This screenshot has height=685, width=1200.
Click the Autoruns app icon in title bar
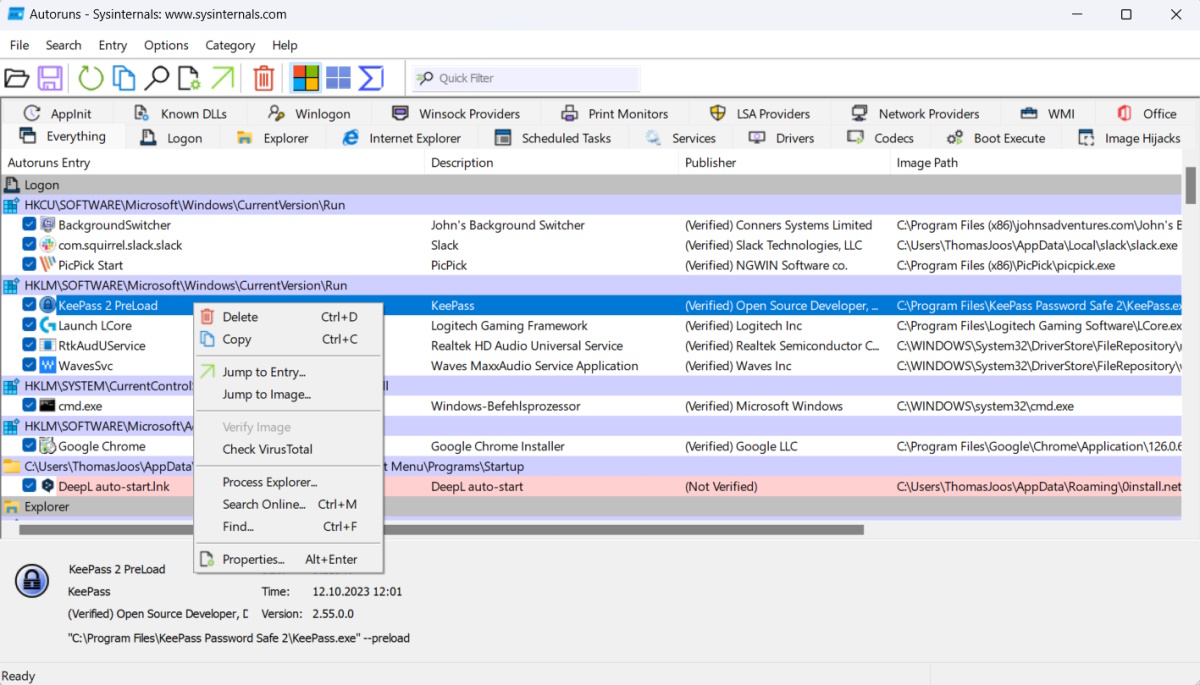[16, 14]
